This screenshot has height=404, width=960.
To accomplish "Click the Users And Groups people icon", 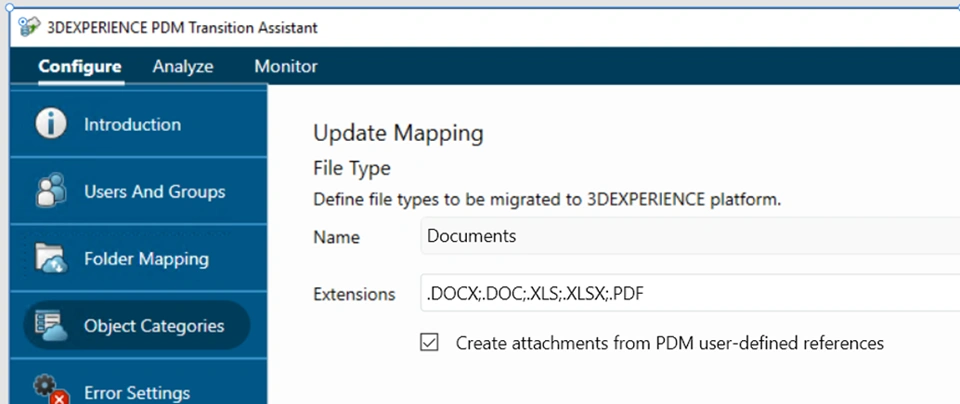I will point(50,191).
